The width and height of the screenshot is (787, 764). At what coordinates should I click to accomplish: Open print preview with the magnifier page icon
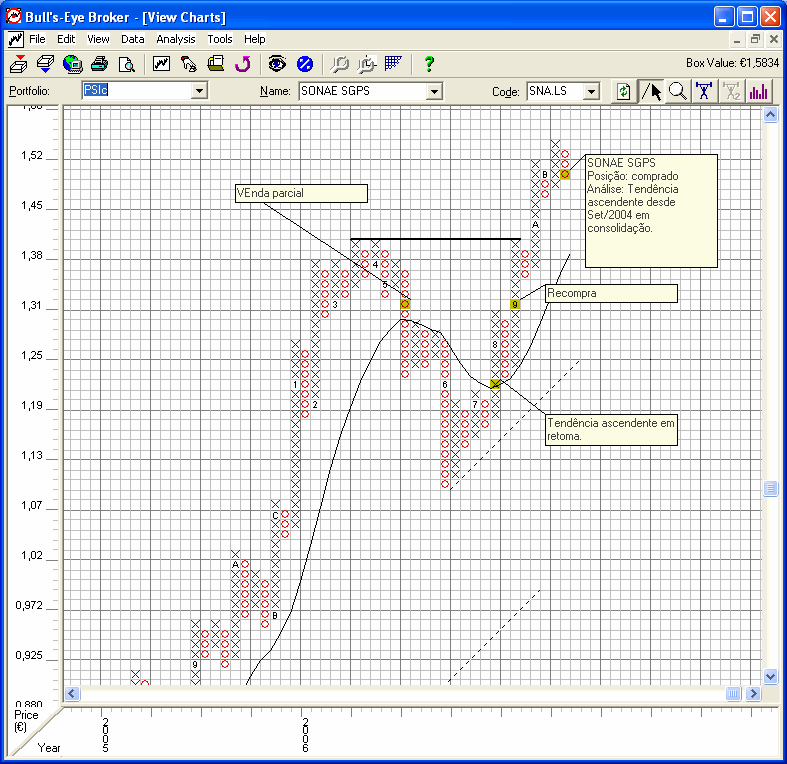[127, 64]
